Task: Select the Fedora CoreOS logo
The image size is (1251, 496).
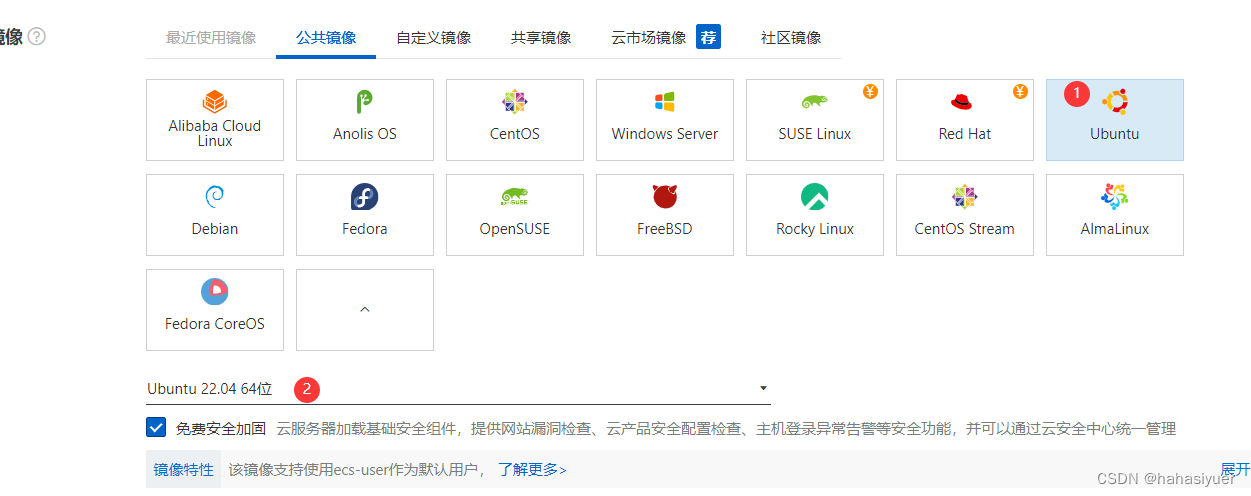Action: pyautogui.click(x=215, y=291)
